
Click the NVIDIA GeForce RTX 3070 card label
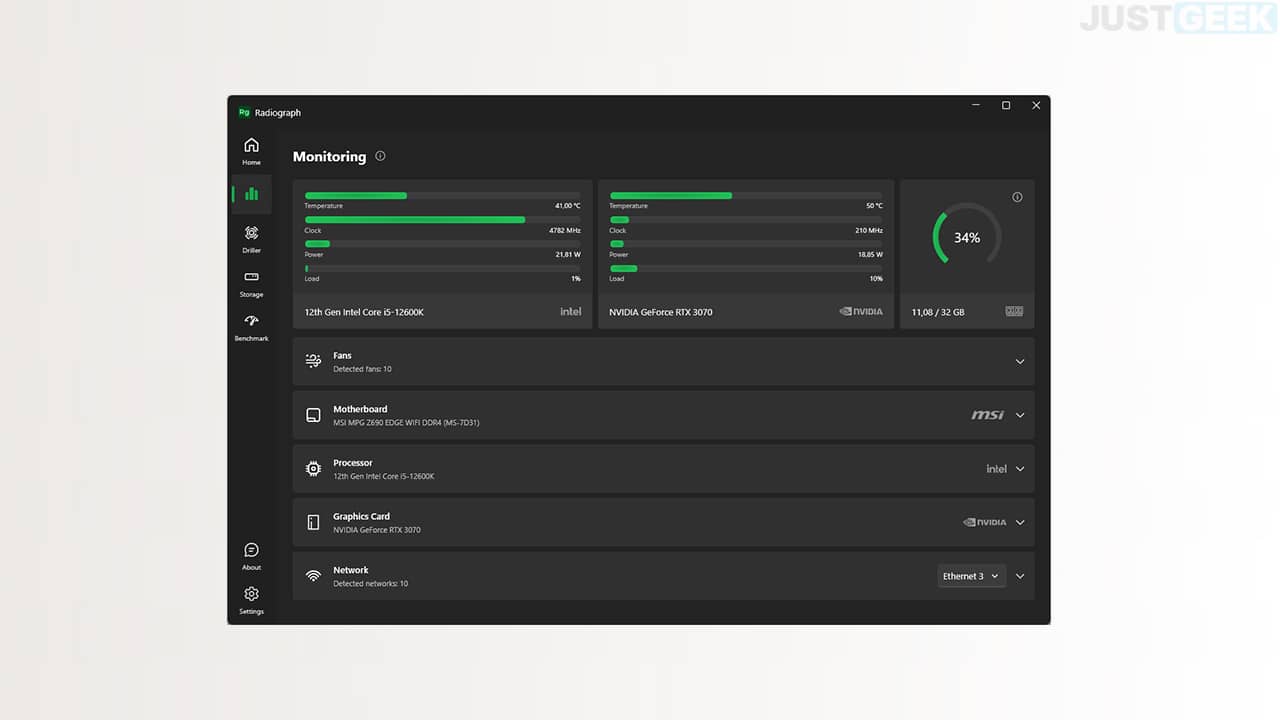click(x=661, y=312)
